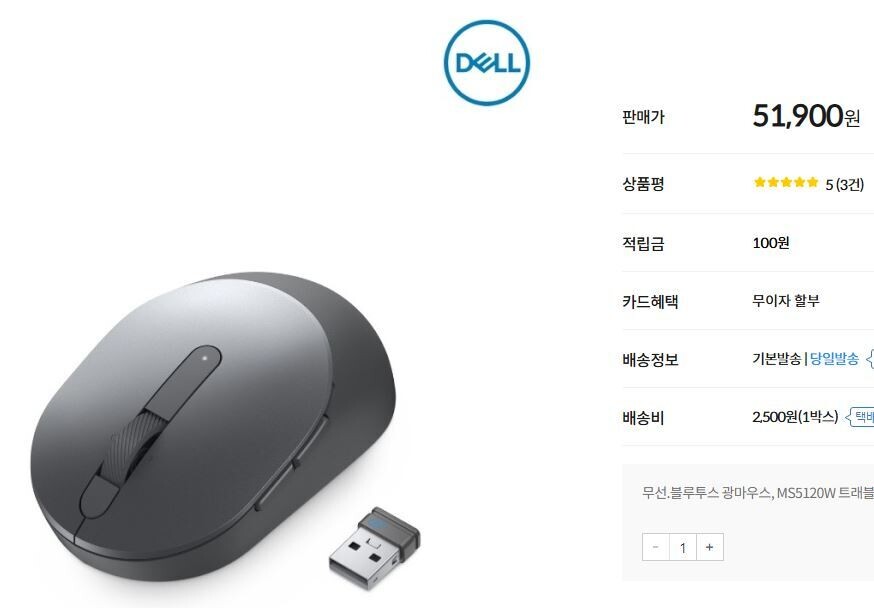Increase quantity with the plus button
Screen dimensions: 874x608
pyautogui.click(x=710, y=547)
